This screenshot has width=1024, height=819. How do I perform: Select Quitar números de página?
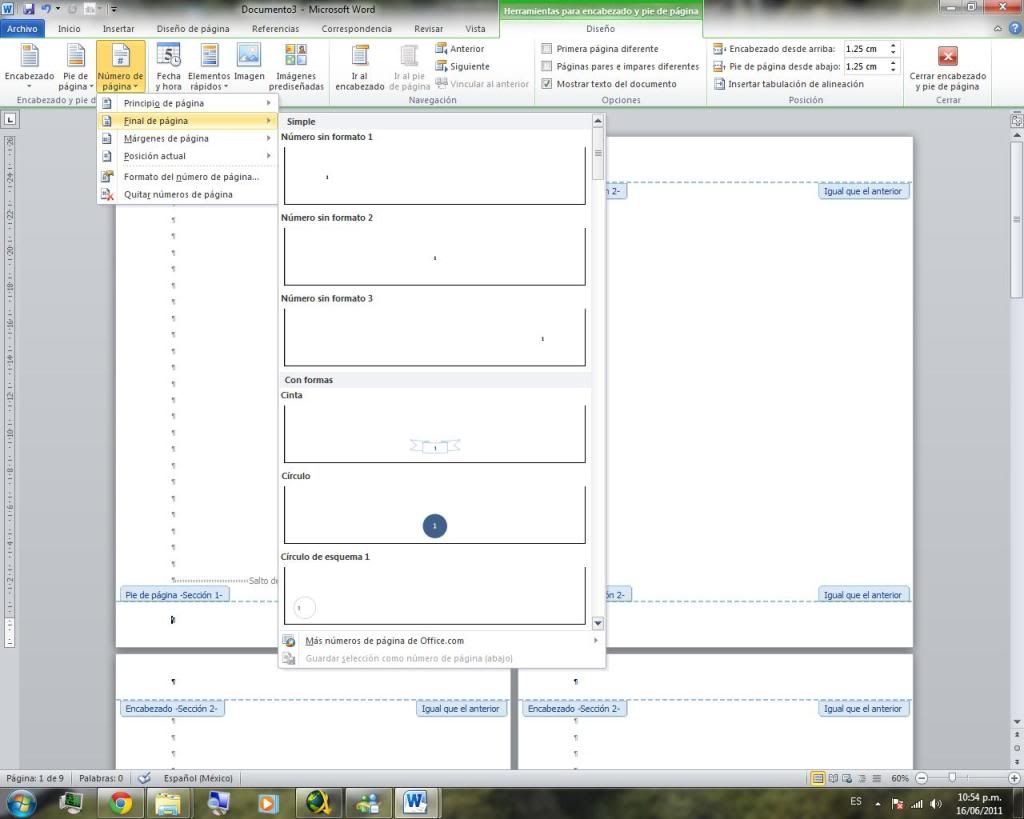coord(187,195)
